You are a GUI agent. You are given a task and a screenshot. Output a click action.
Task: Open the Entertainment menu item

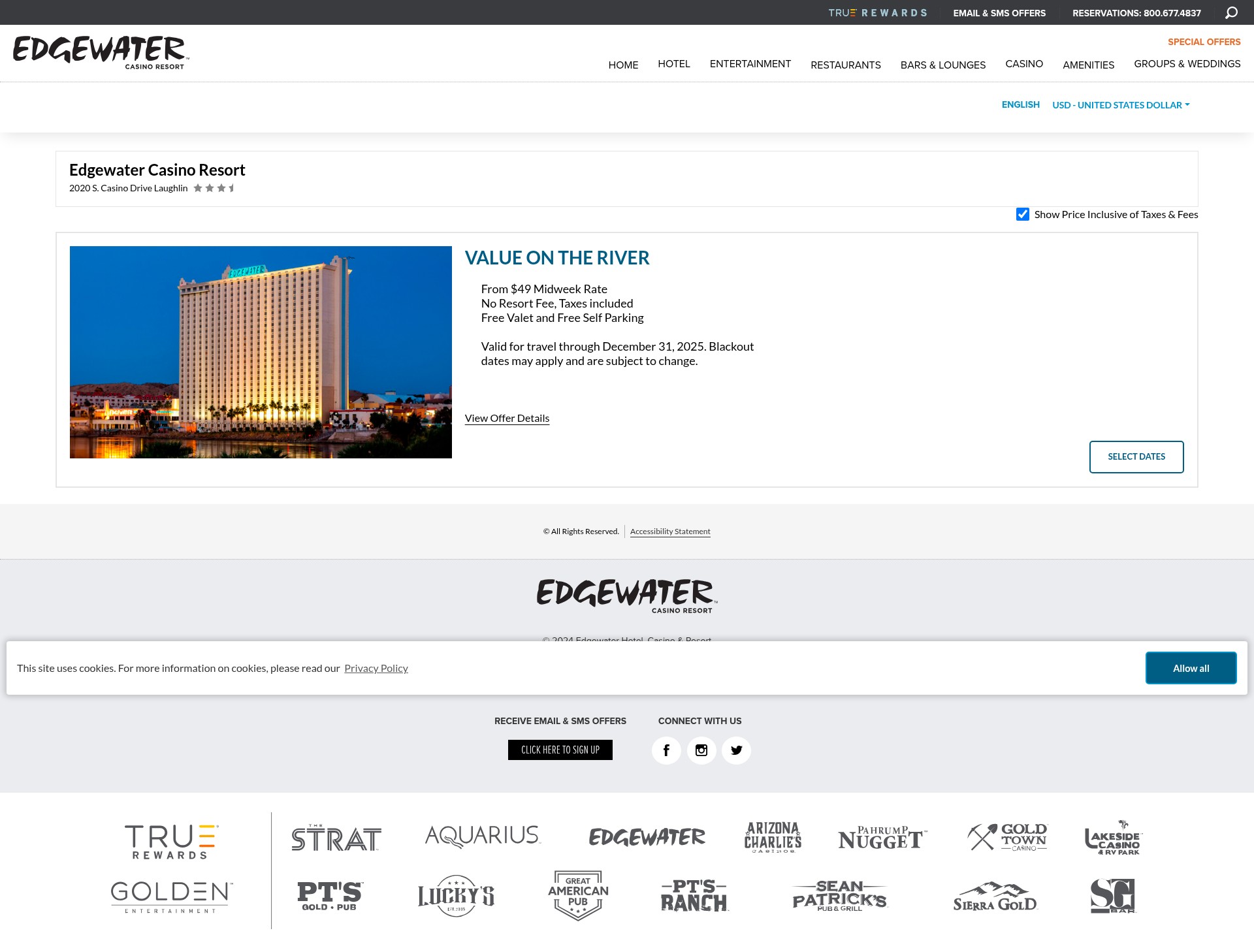pos(750,63)
